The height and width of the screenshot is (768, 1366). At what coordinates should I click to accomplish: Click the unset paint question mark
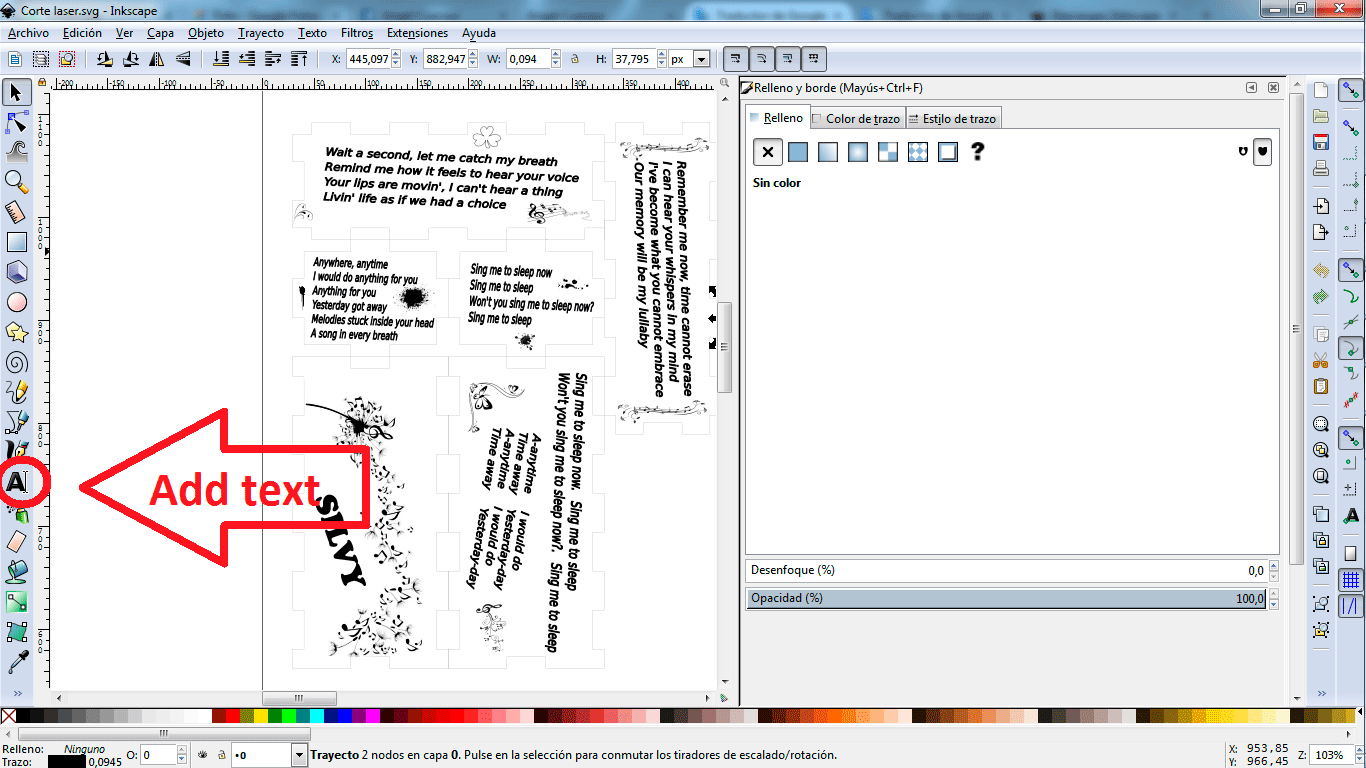(x=978, y=152)
